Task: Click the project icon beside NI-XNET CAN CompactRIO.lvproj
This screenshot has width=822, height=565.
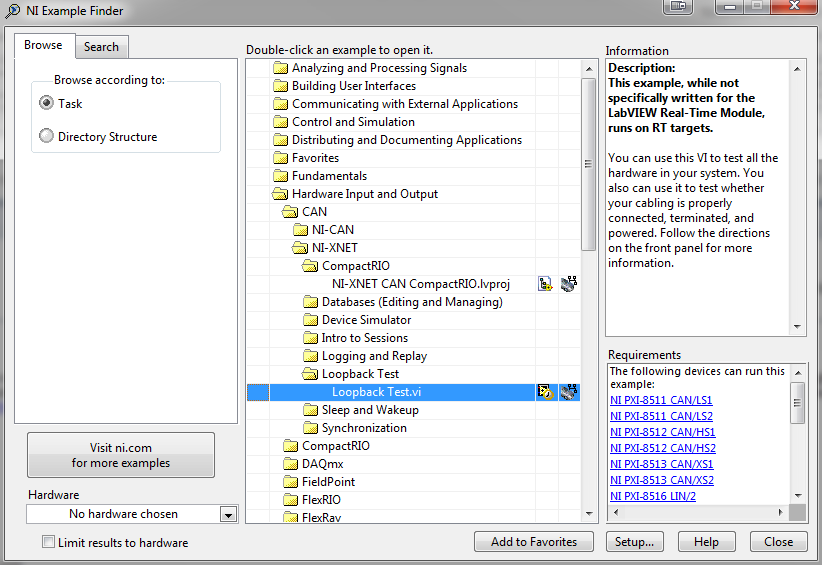Action: (x=545, y=284)
